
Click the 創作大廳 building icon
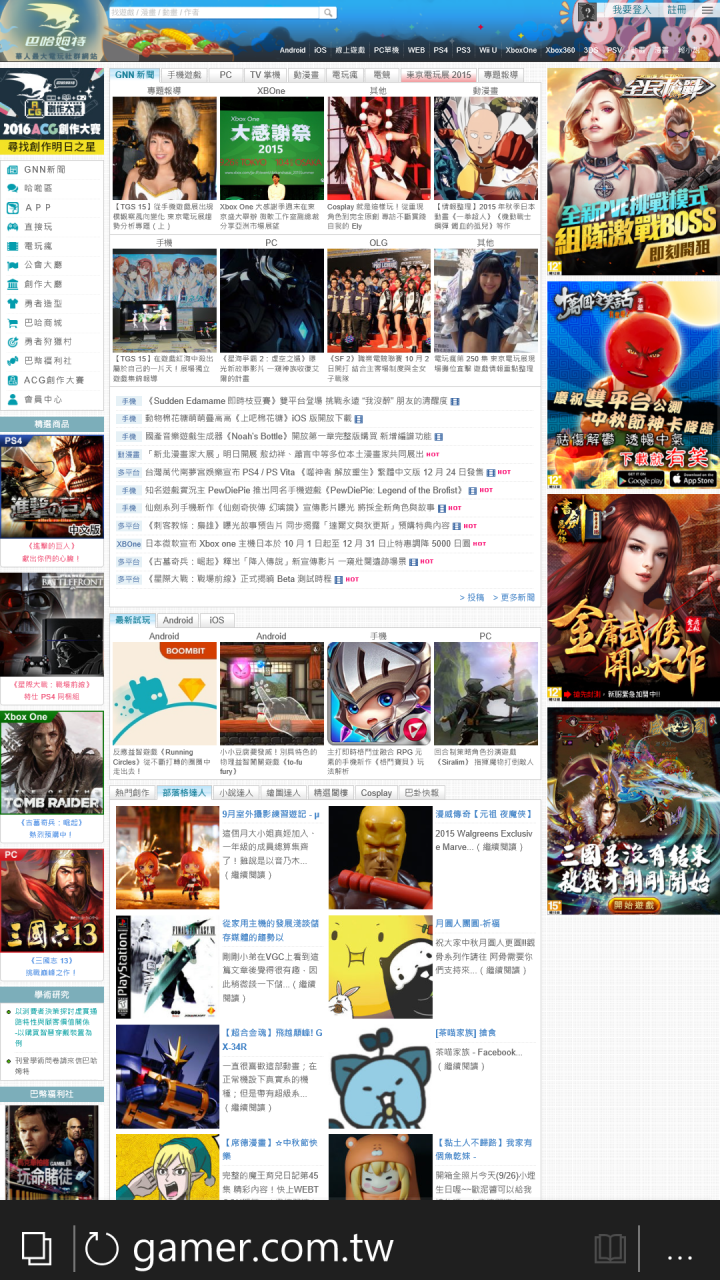[13, 284]
